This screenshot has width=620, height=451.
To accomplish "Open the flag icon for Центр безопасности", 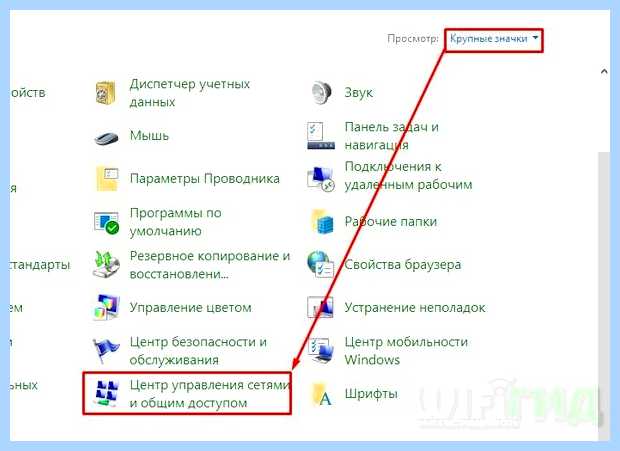I will pyautogui.click(x=106, y=351).
